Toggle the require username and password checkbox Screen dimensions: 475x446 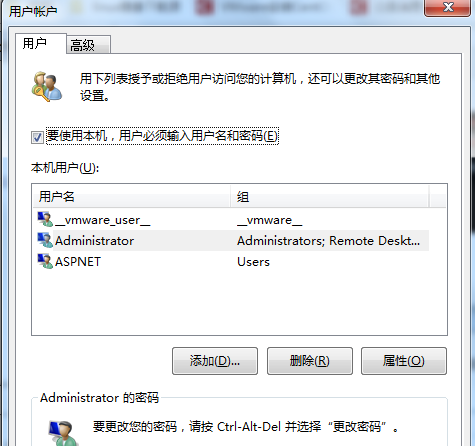pyautogui.click(x=37, y=137)
